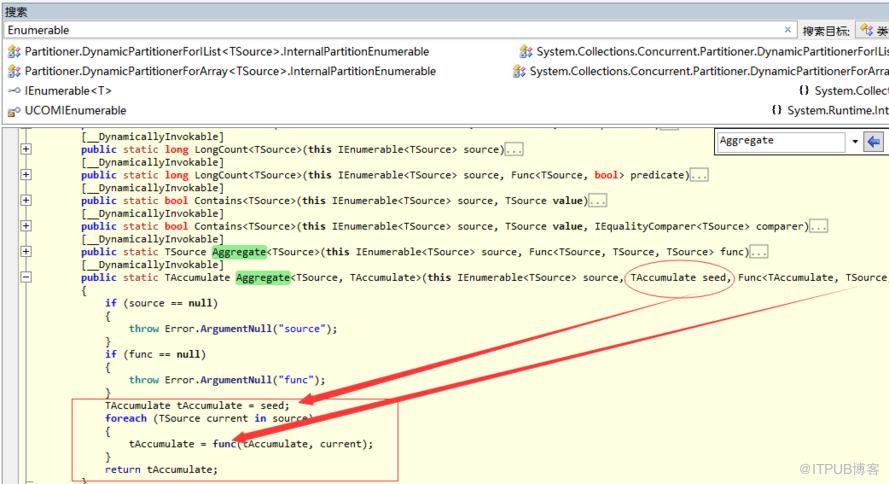Expand Contains method with comparer parameter
Screen dimensions: 889x484
click(26, 226)
